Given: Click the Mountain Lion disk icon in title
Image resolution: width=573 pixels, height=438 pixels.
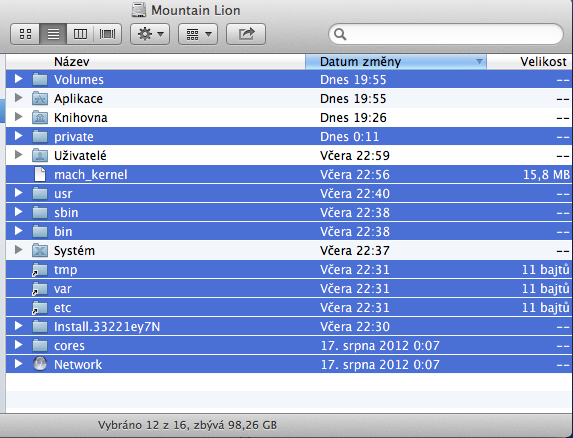Looking at the screenshot, I should tap(139, 10).
